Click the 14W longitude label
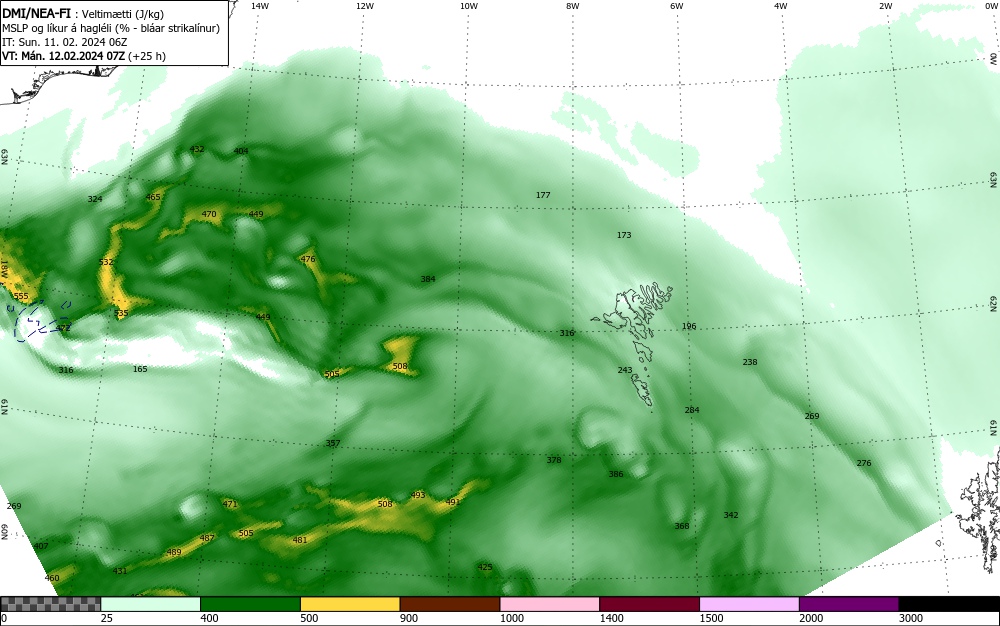This screenshot has width=1000, height=626. click(x=260, y=6)
